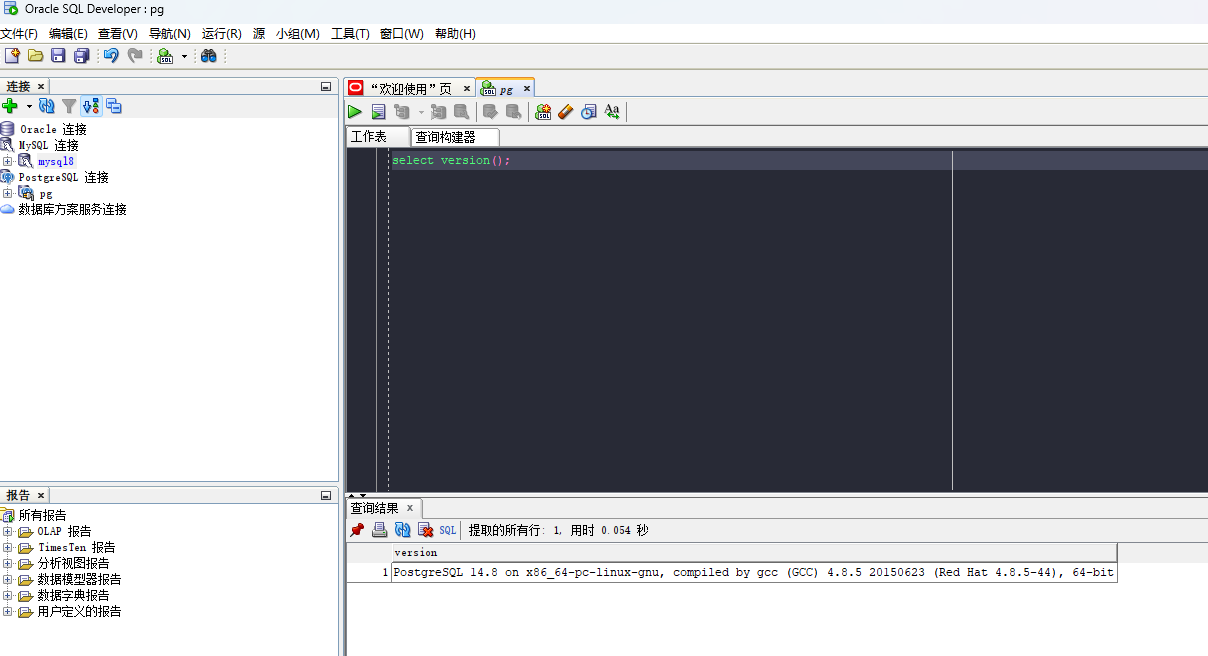
Task: Expand the TimesTen 报告 folder
Action: click(x=8, y=547)
